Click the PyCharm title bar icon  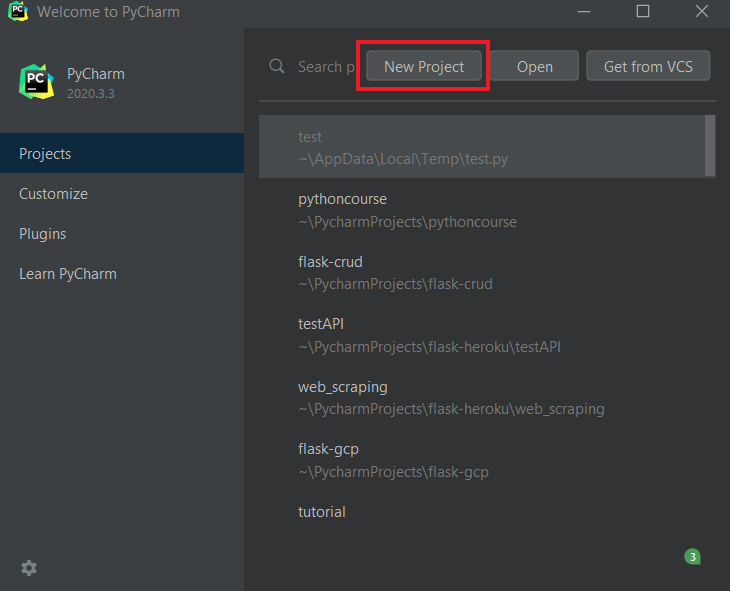[x=18, y=11]
